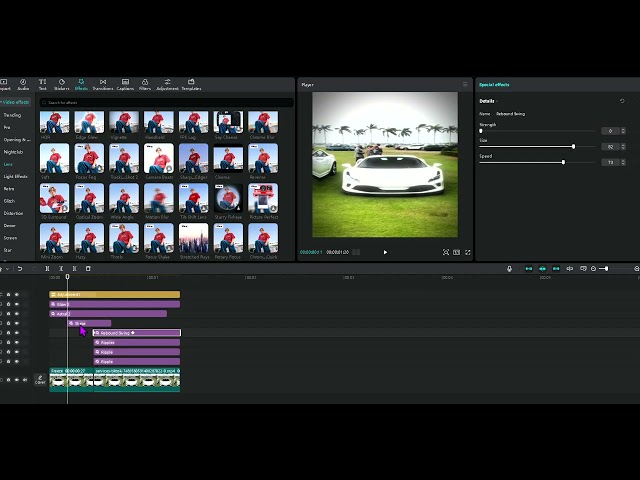Select the Rebound Swing effect clip
The image size is (640, 480).
coord(137,333)
